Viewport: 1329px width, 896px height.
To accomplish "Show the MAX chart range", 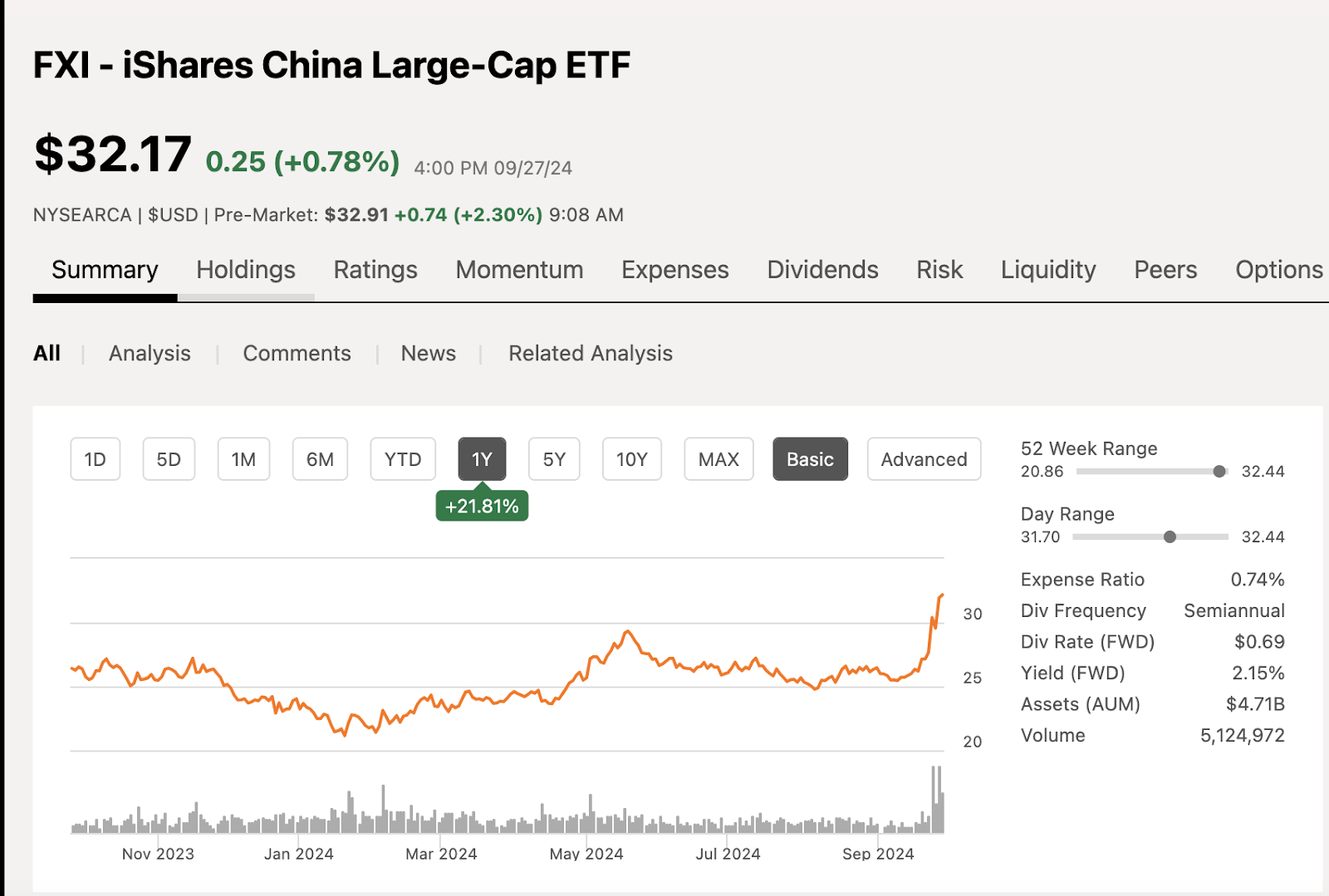I will point(718,459).
